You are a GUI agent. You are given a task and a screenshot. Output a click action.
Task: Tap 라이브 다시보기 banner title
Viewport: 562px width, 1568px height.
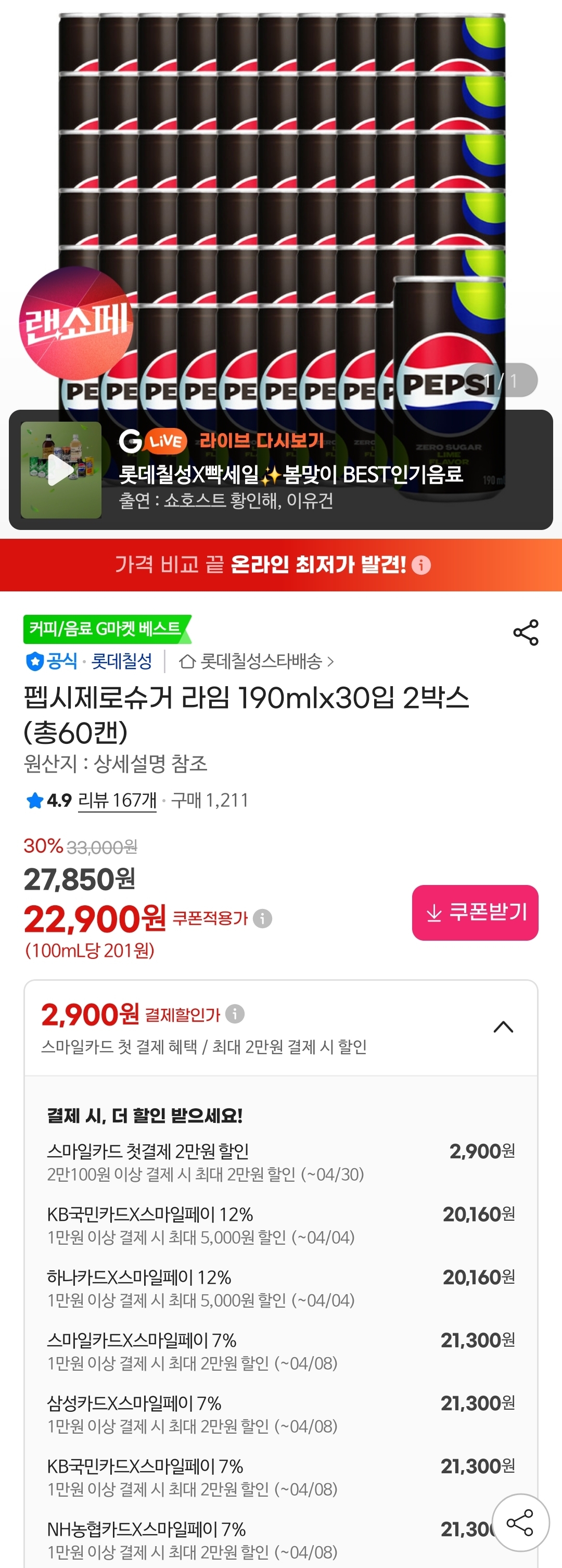coord(262,440)
